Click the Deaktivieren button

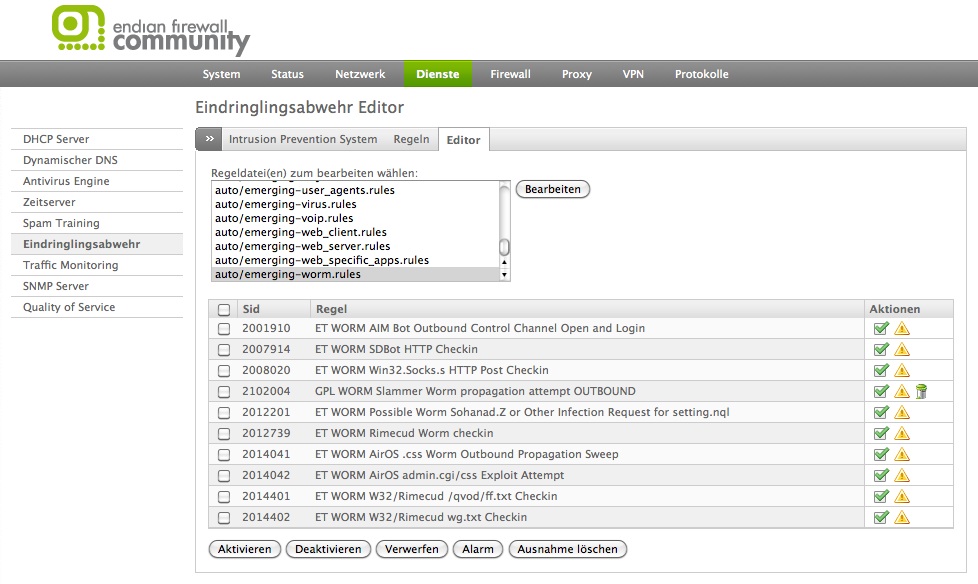pyautogui.click(x=328, y=549)
